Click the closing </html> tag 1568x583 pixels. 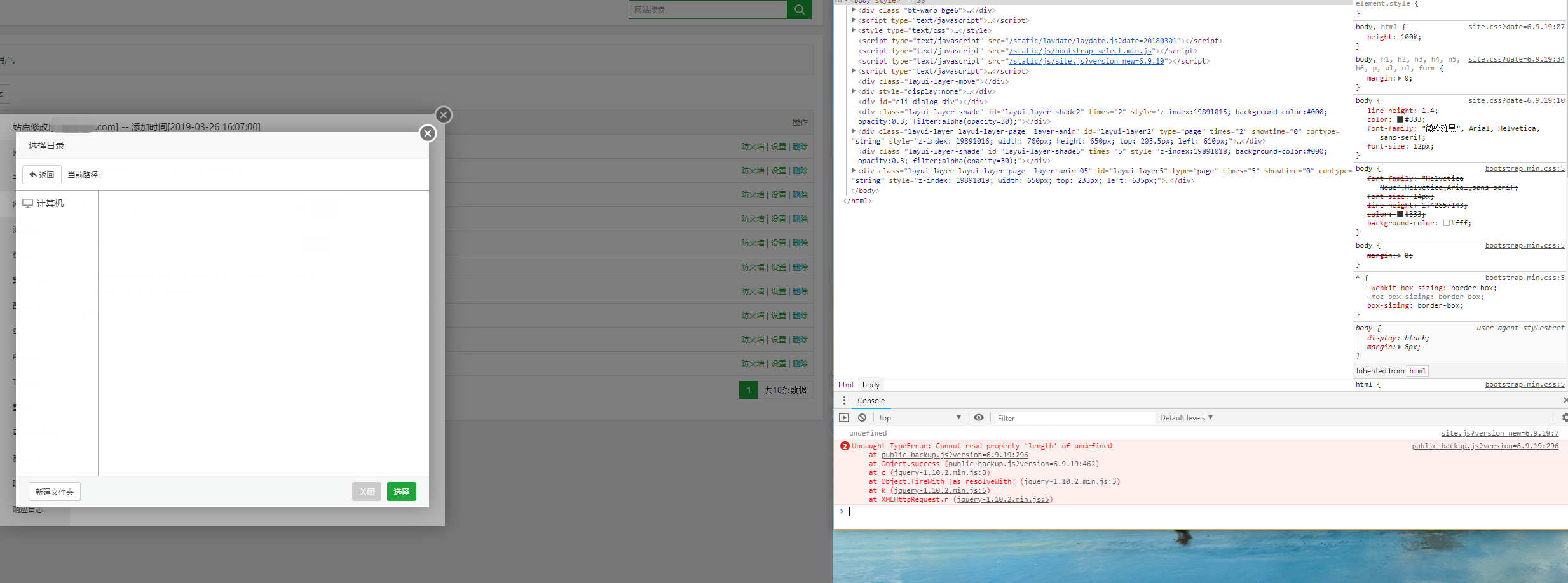(x=857, y=201)
